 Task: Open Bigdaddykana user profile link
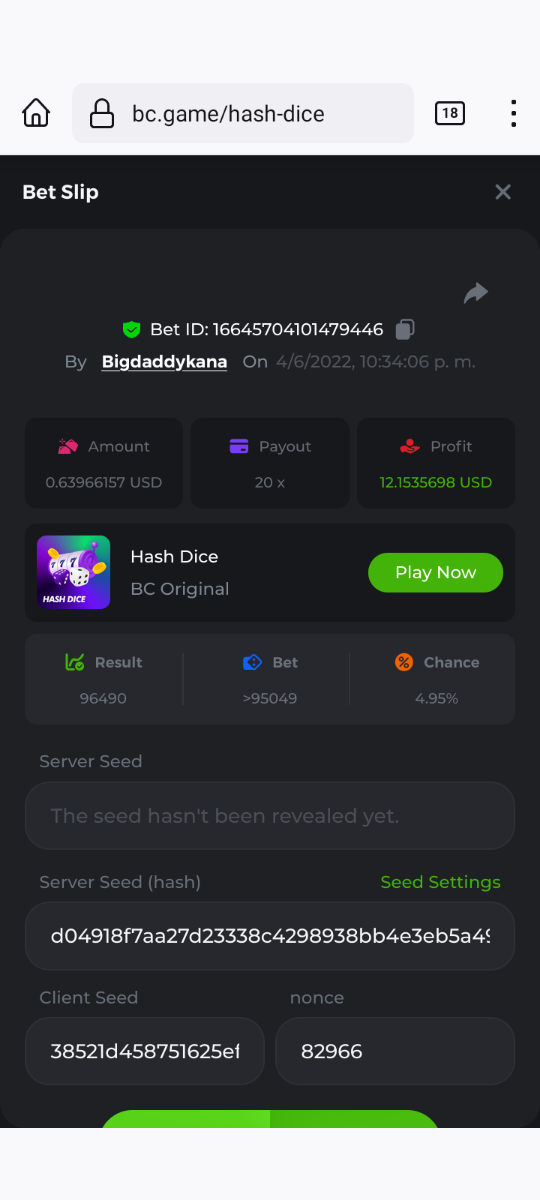(164, 362)
